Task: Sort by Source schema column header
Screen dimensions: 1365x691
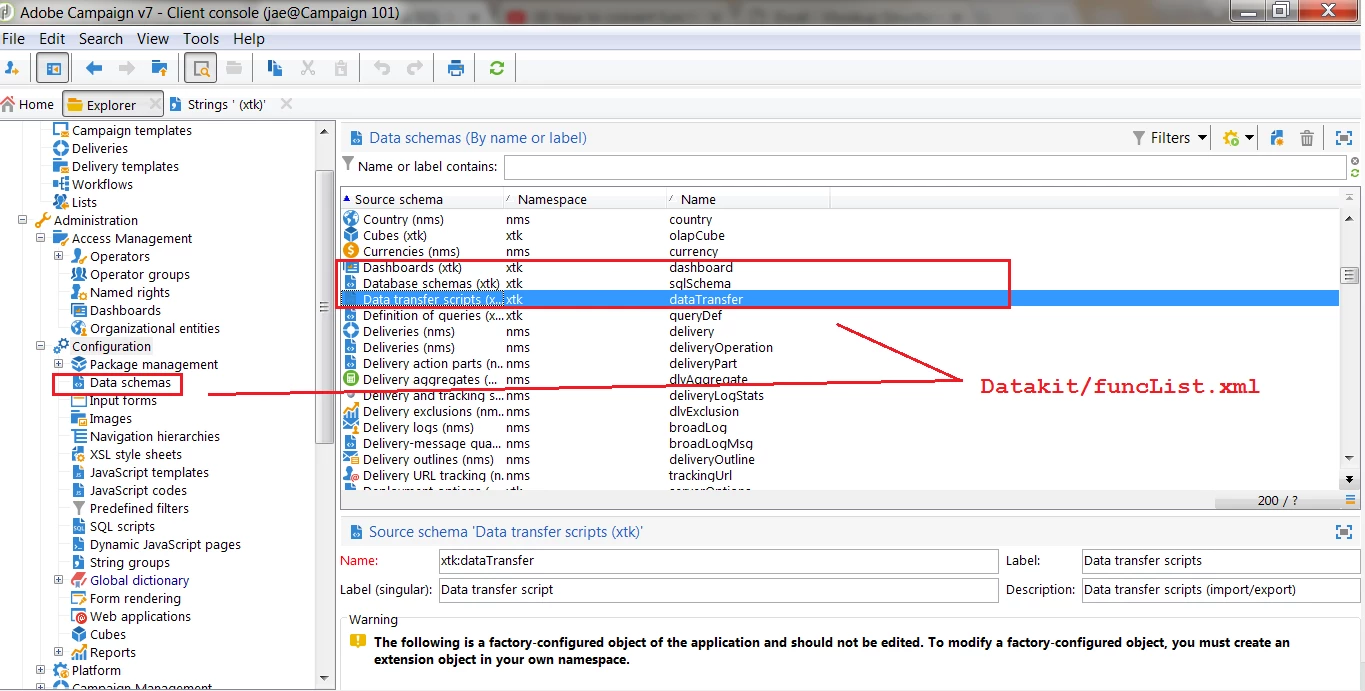Action: [x=422, y=199]
